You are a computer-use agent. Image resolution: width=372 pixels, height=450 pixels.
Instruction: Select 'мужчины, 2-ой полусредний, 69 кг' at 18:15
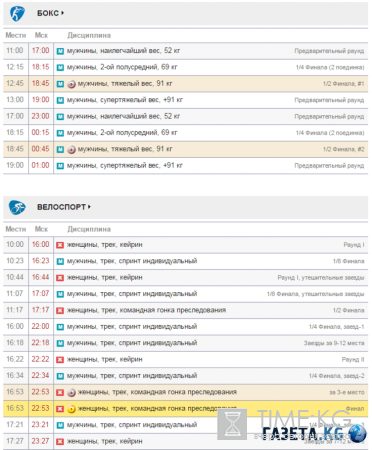coord(122,67)
